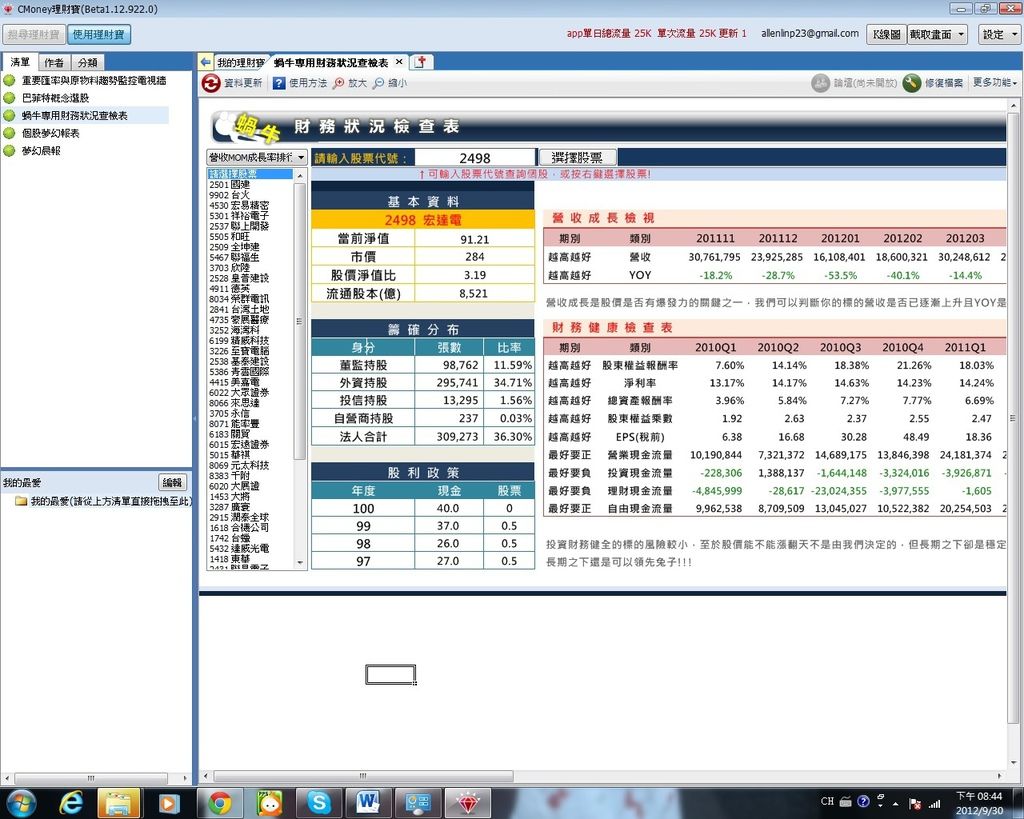The image size is (1024, 819).
Task: Select 6022 大眾證券 in the stock list
Action: point(239,393)
